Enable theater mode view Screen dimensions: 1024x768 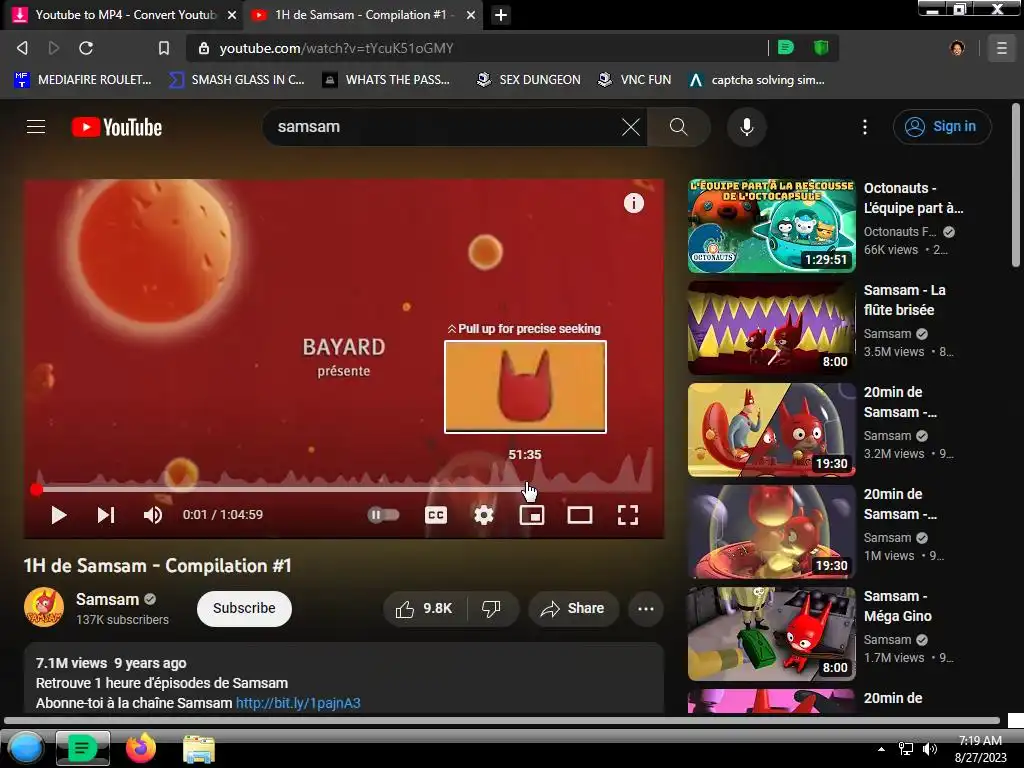coord(579,515)
